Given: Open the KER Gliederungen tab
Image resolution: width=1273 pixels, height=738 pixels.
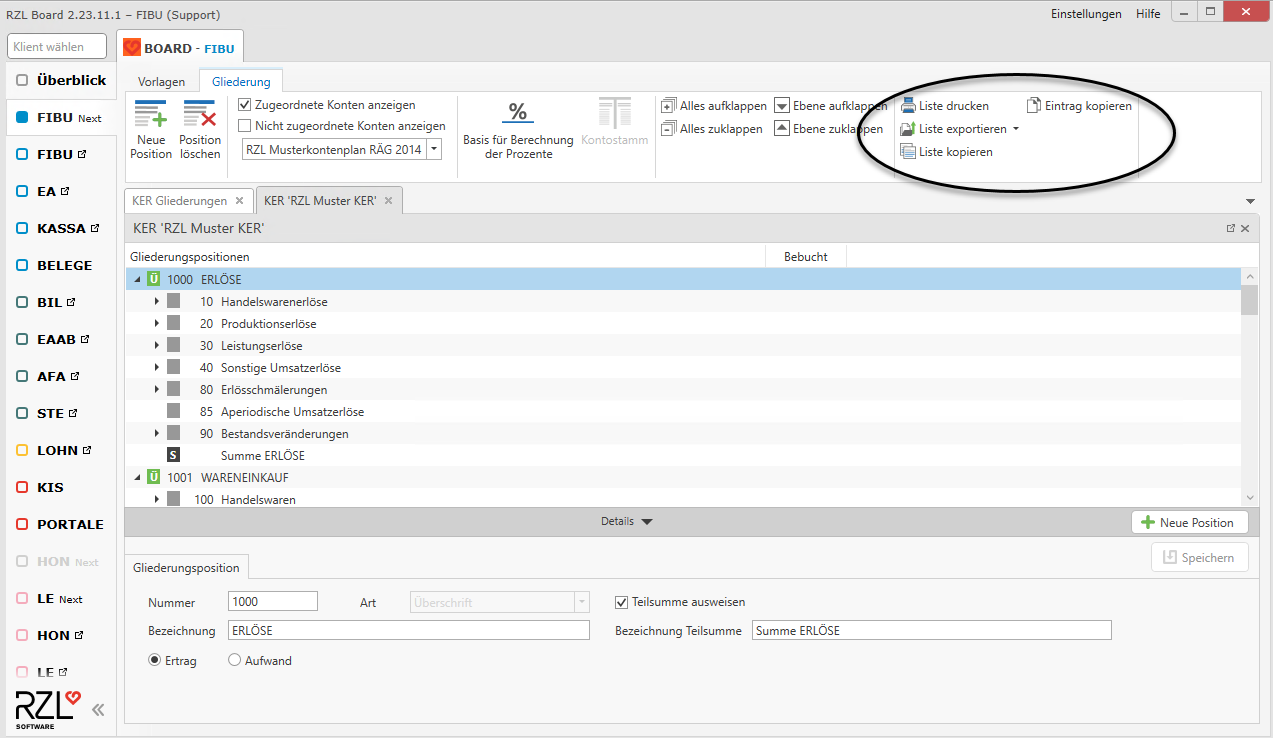Looking at the screenshot, I should (x=179, y=201).
